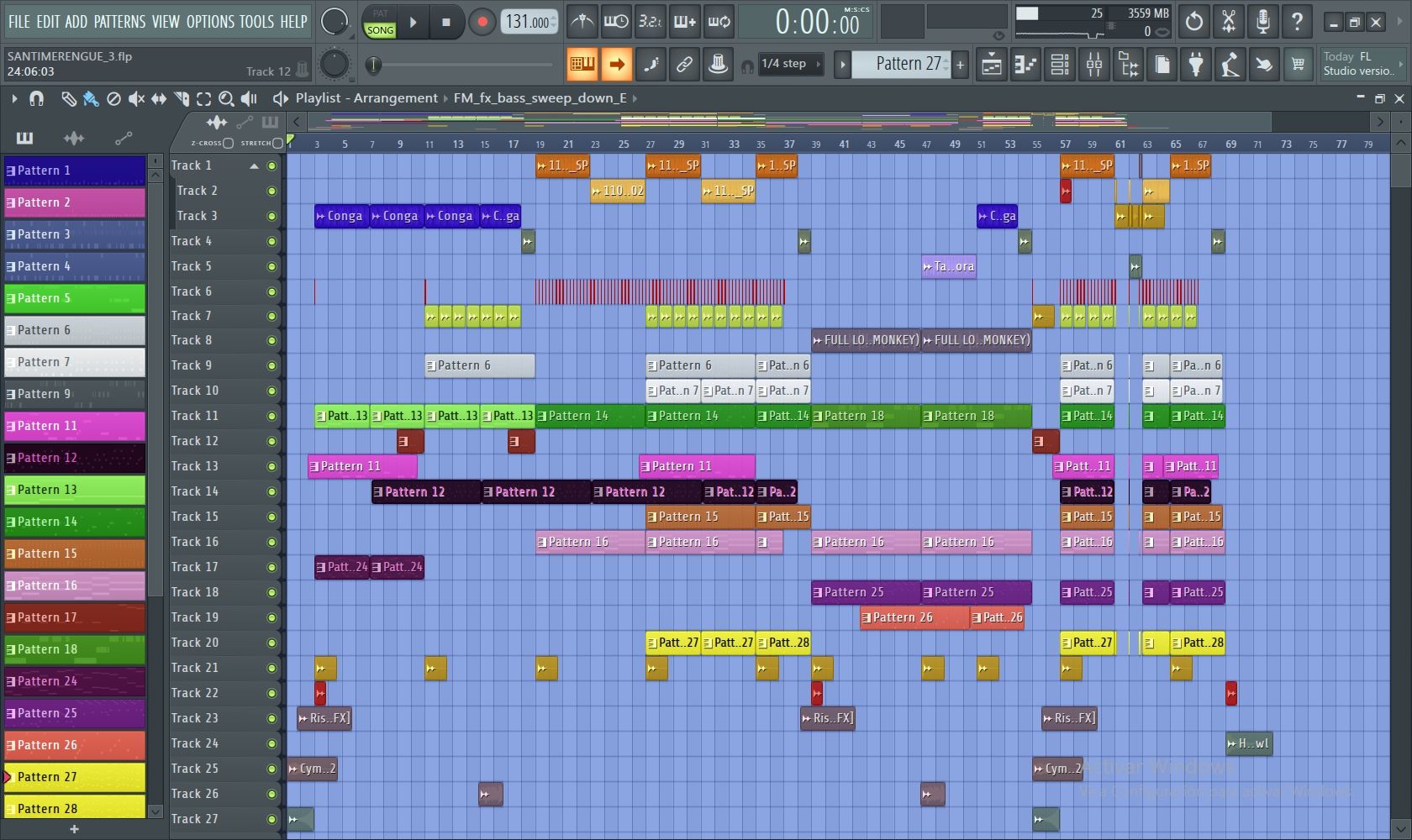
Task: Select the Slice tool in playlist toolbar
Action: [181, 99]
